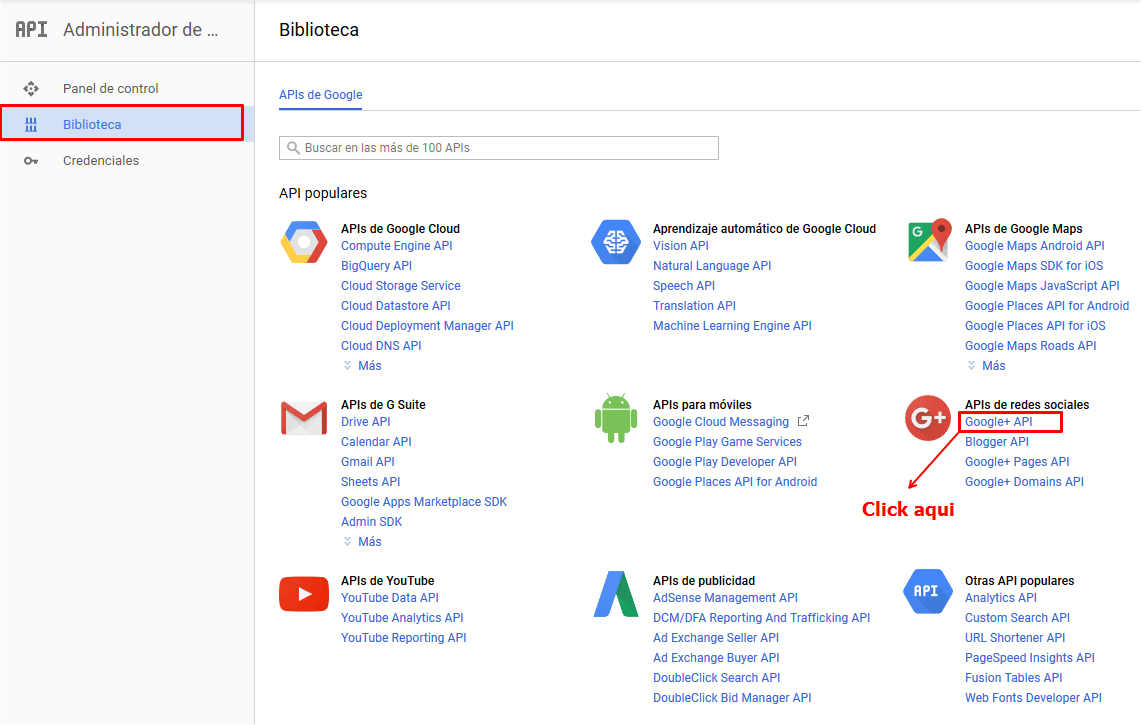Switch to the APIs de Google tab

[x=320, y=95]
